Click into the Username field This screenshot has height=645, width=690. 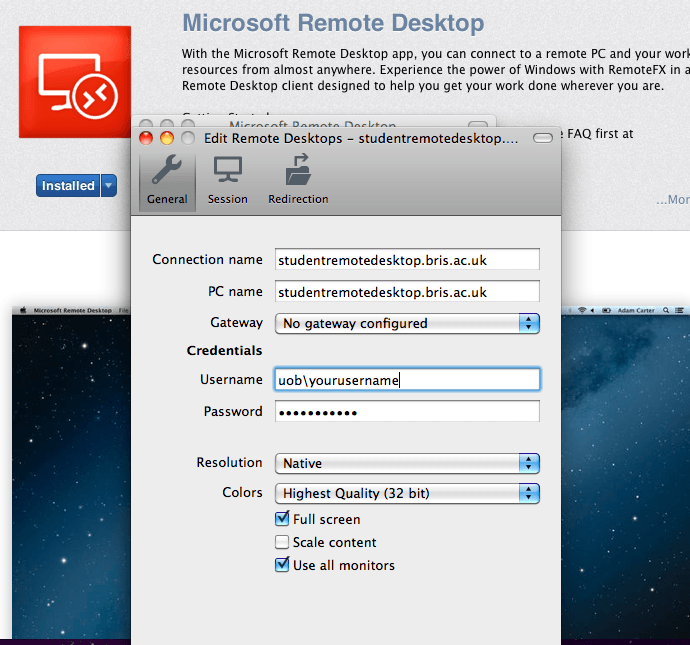(407, 380)
